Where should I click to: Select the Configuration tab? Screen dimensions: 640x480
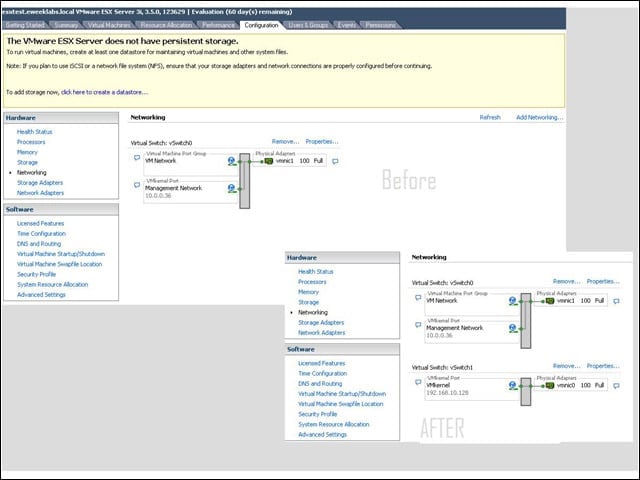(261, 25)
